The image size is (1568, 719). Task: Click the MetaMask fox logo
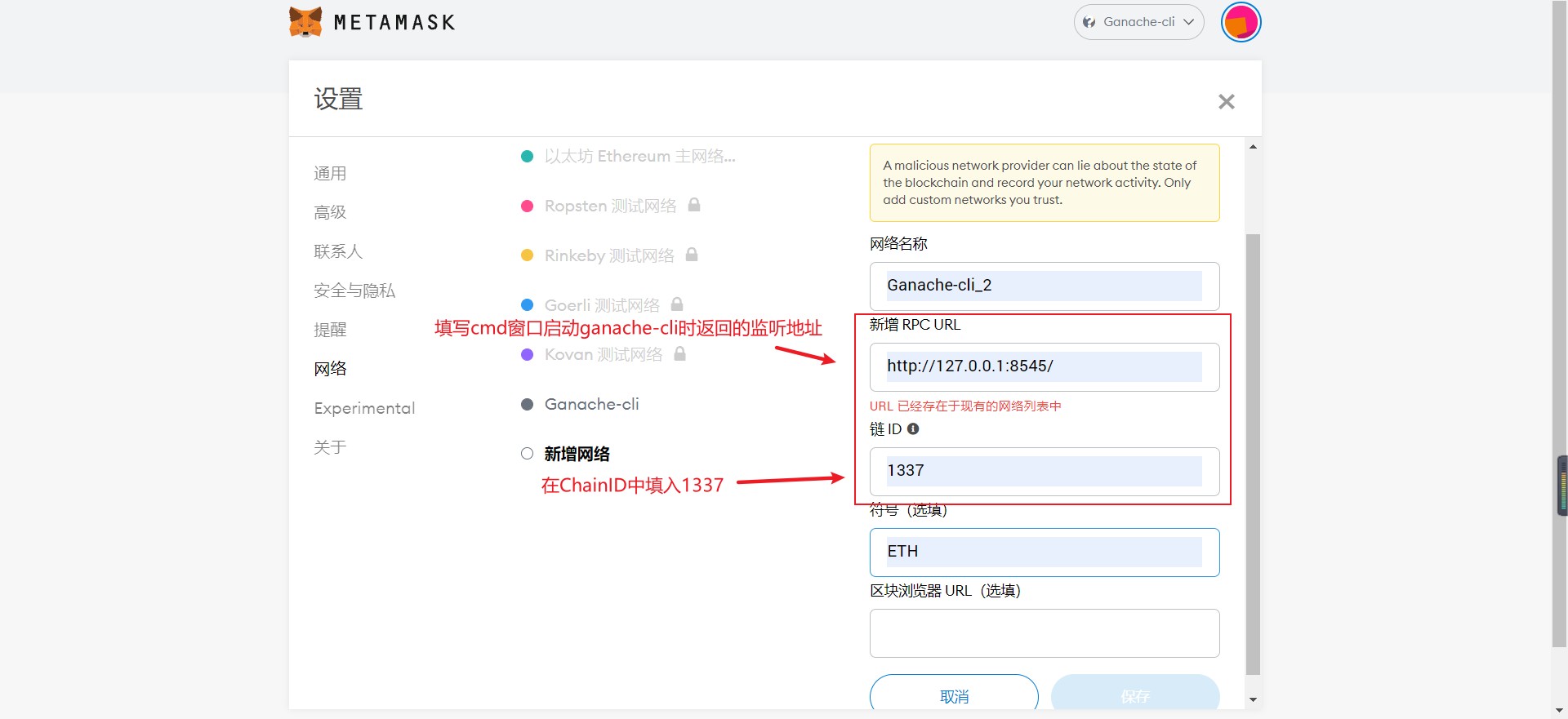pyautogui.click(x=305, y=22)
